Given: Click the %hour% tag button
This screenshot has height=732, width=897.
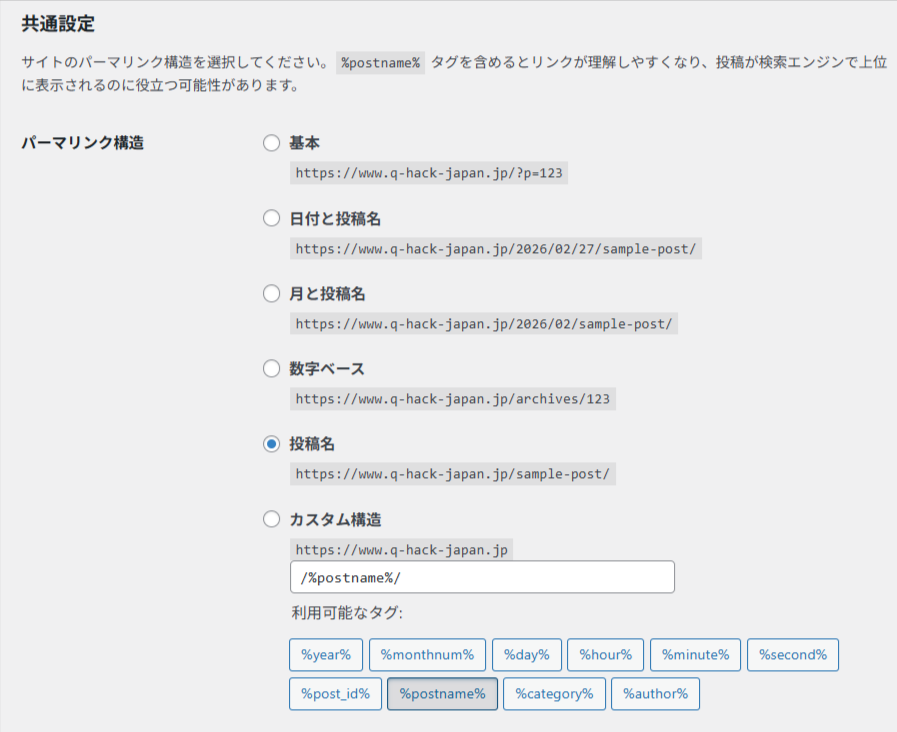Looking at the screenshot, I should [605, 655].
